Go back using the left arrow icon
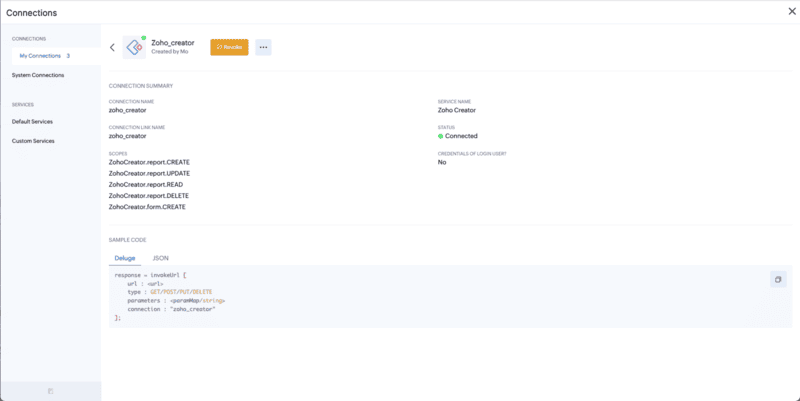 [x=112, y=47]
